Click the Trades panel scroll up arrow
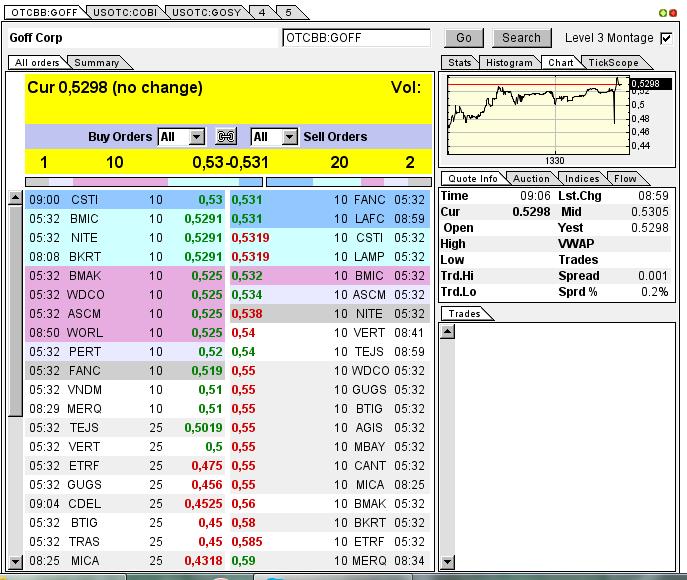 point(447,332)
